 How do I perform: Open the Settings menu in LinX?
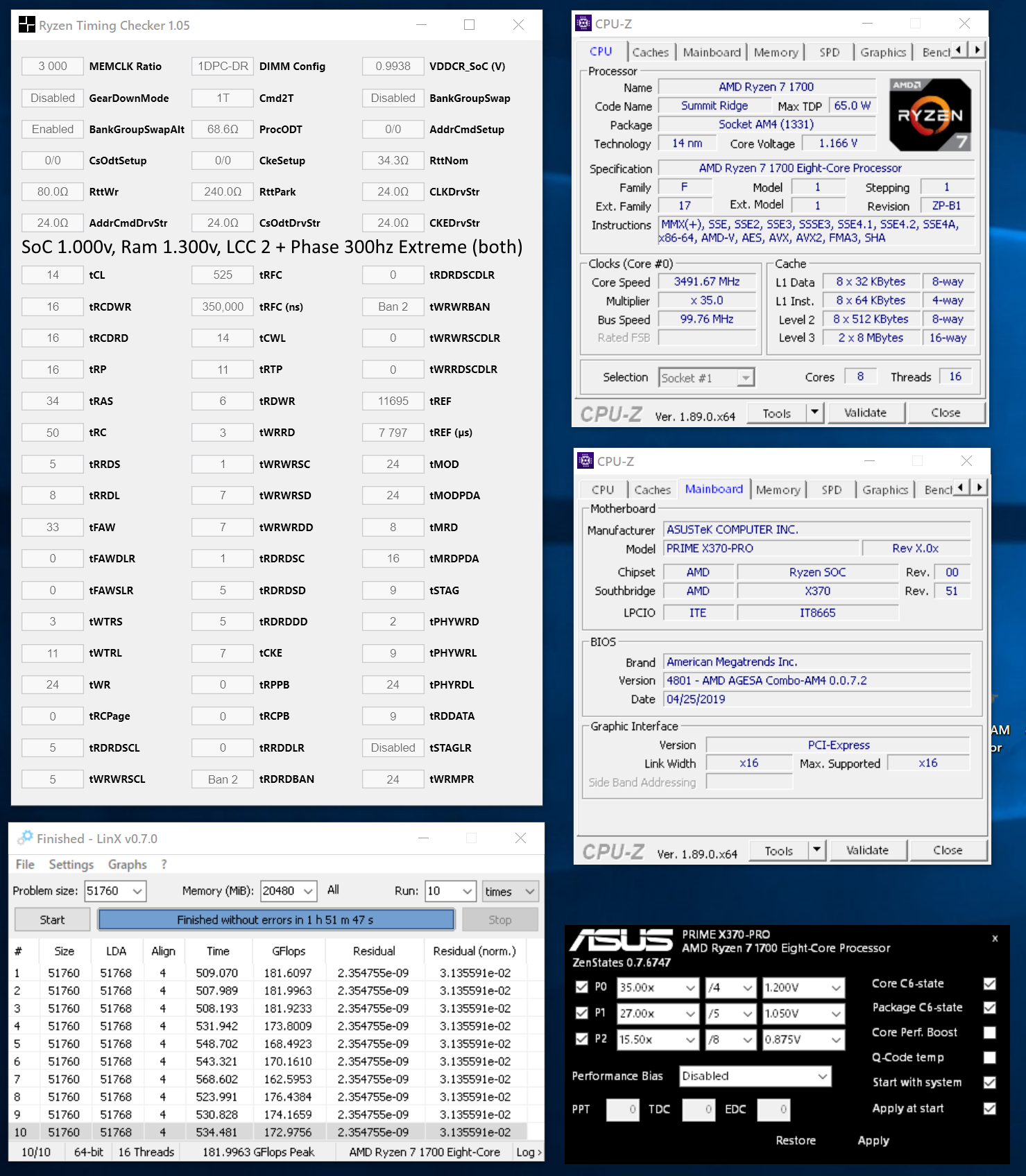click(x=71, y=864)
